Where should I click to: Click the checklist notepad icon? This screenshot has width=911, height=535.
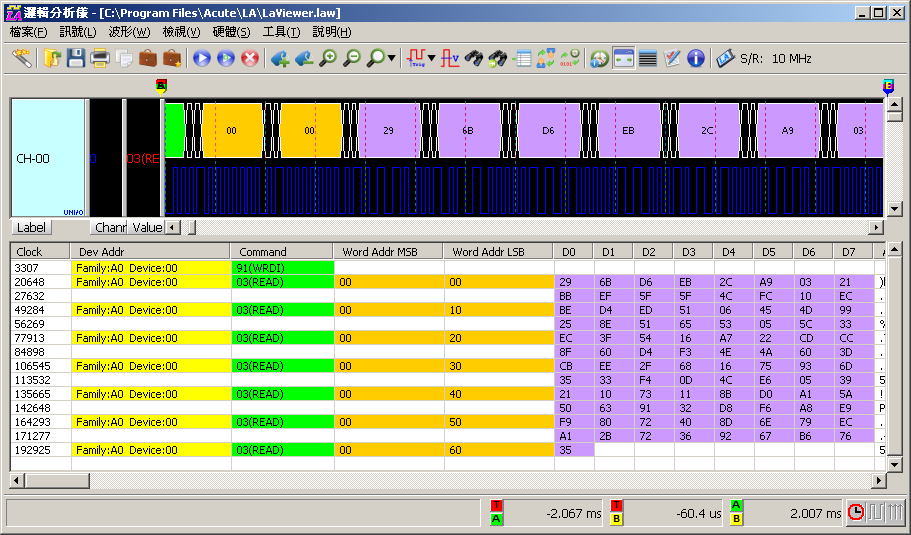coord(672,58)
